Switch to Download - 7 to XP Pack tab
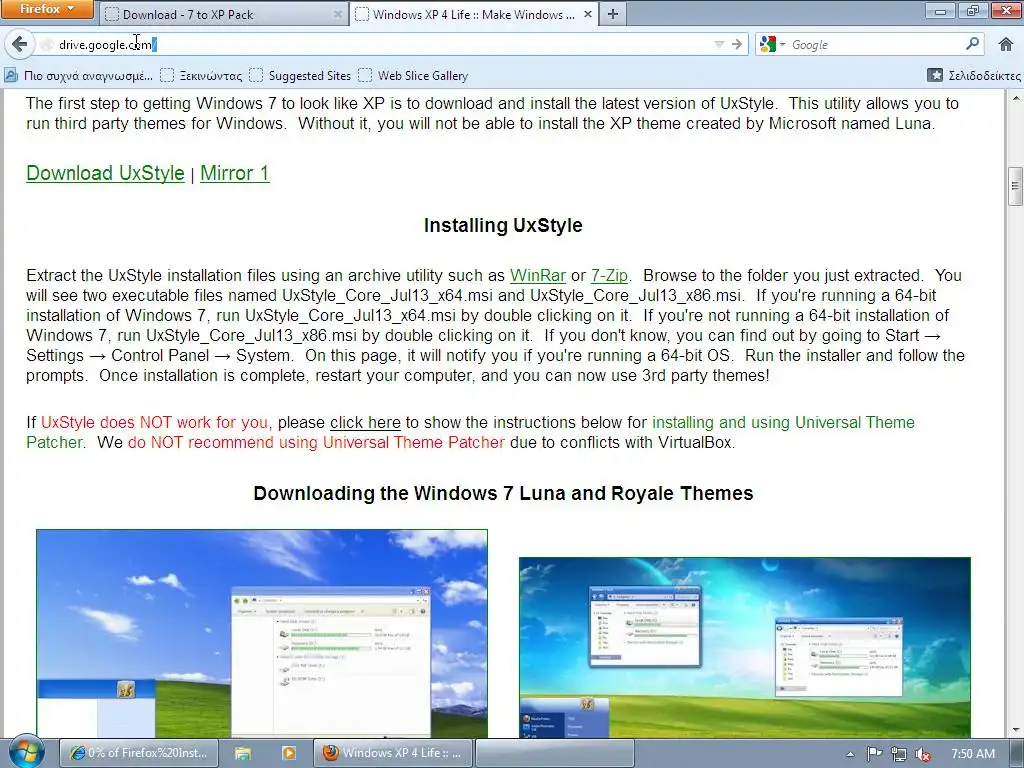The width and height of the screenshot is (1024, 768). [x=222, y=14]
